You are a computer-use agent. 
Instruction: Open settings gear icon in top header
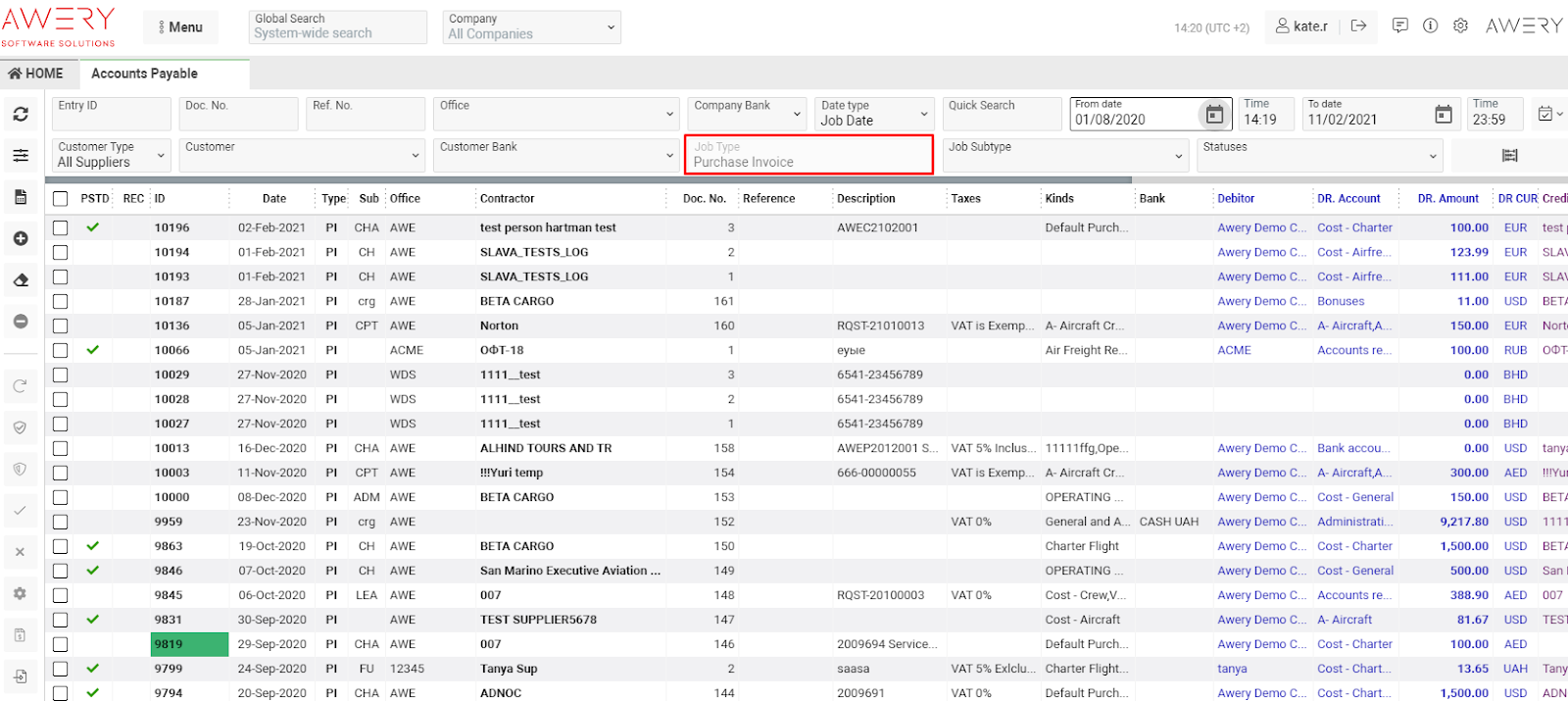pos(1460,26)
